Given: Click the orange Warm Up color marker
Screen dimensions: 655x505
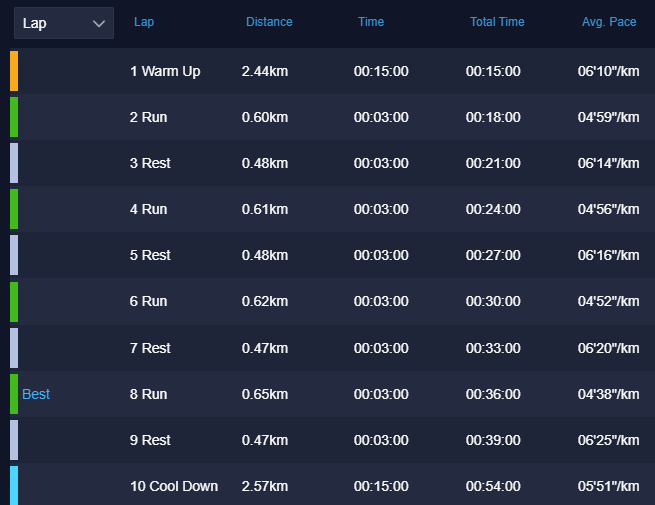Looking at the screenshot, I should click(x=14, y=71).
